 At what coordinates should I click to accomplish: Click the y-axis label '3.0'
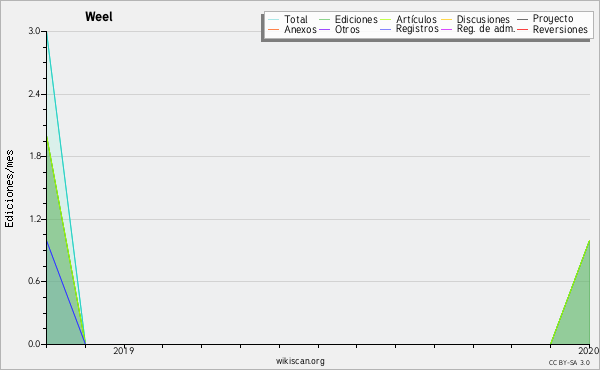34,31
